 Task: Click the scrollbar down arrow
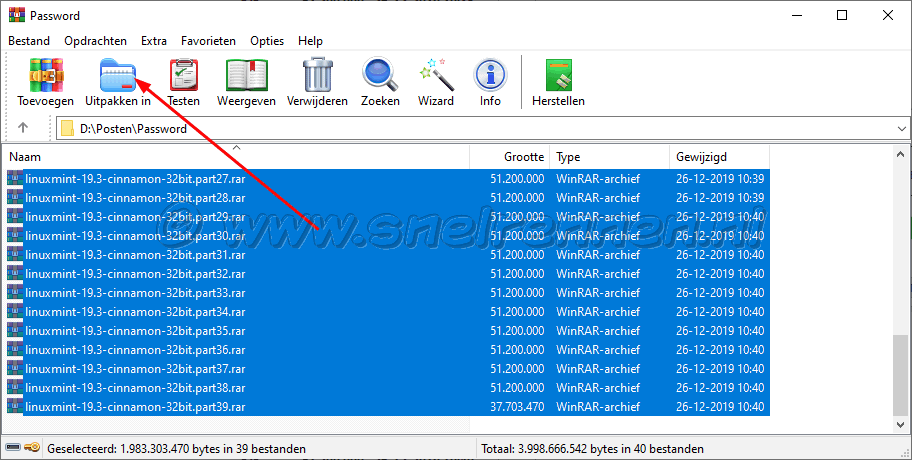point(900,425)
